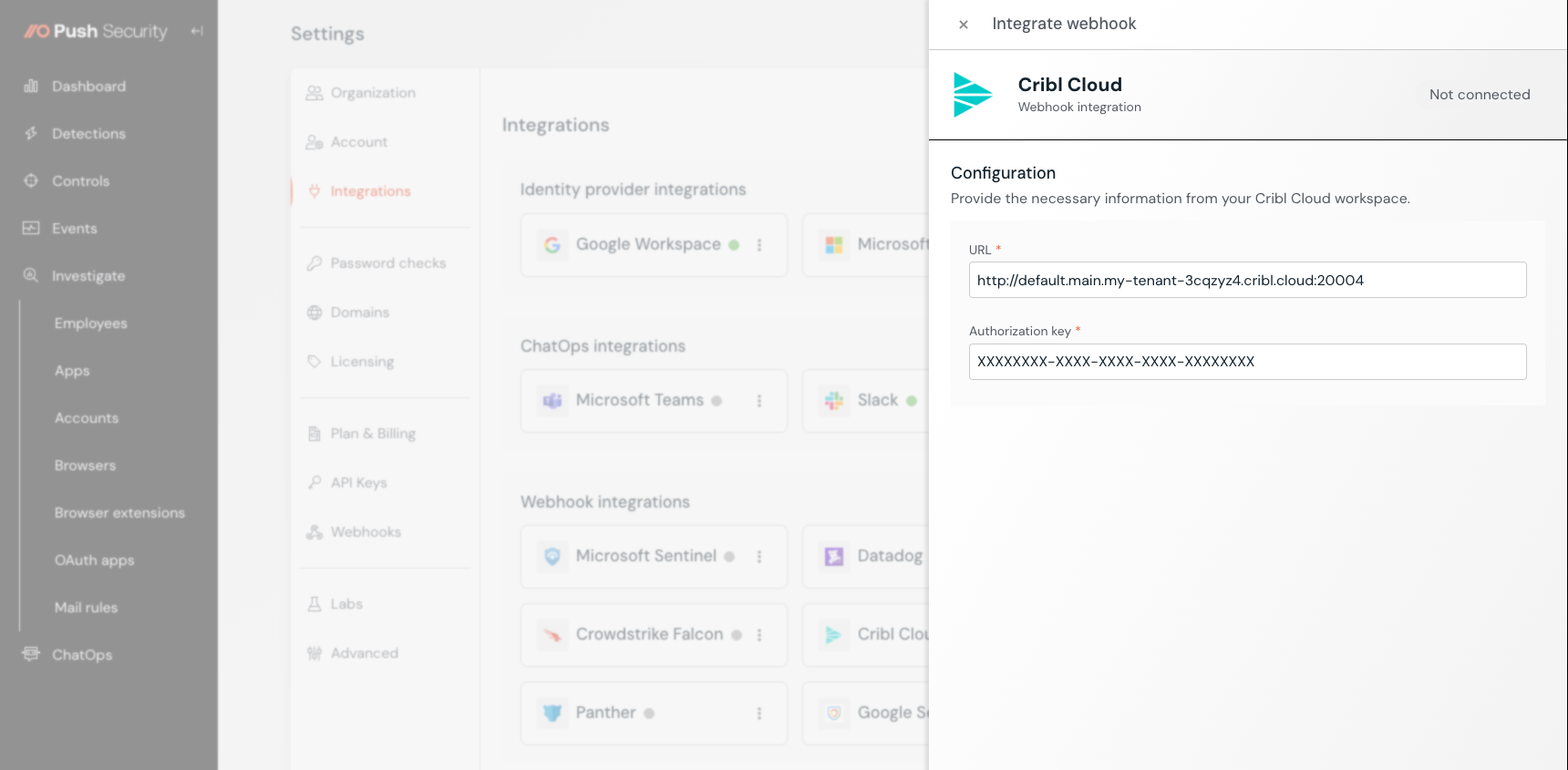The height and width of the screenshot is (770, 1568).
Task: Click the Password checks key icon
Action: 315,263
